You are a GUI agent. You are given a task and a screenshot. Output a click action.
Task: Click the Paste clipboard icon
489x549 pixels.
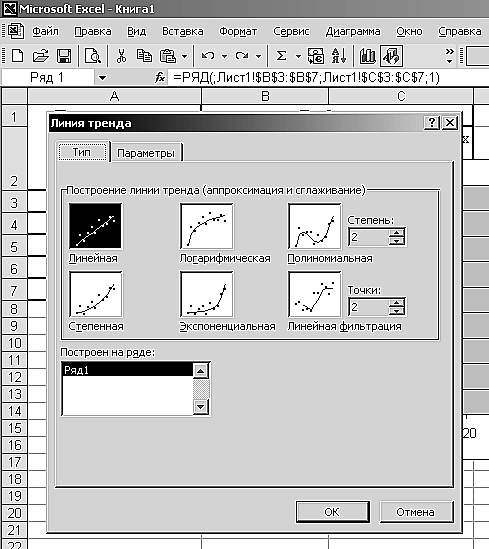[x=168, y=56]
